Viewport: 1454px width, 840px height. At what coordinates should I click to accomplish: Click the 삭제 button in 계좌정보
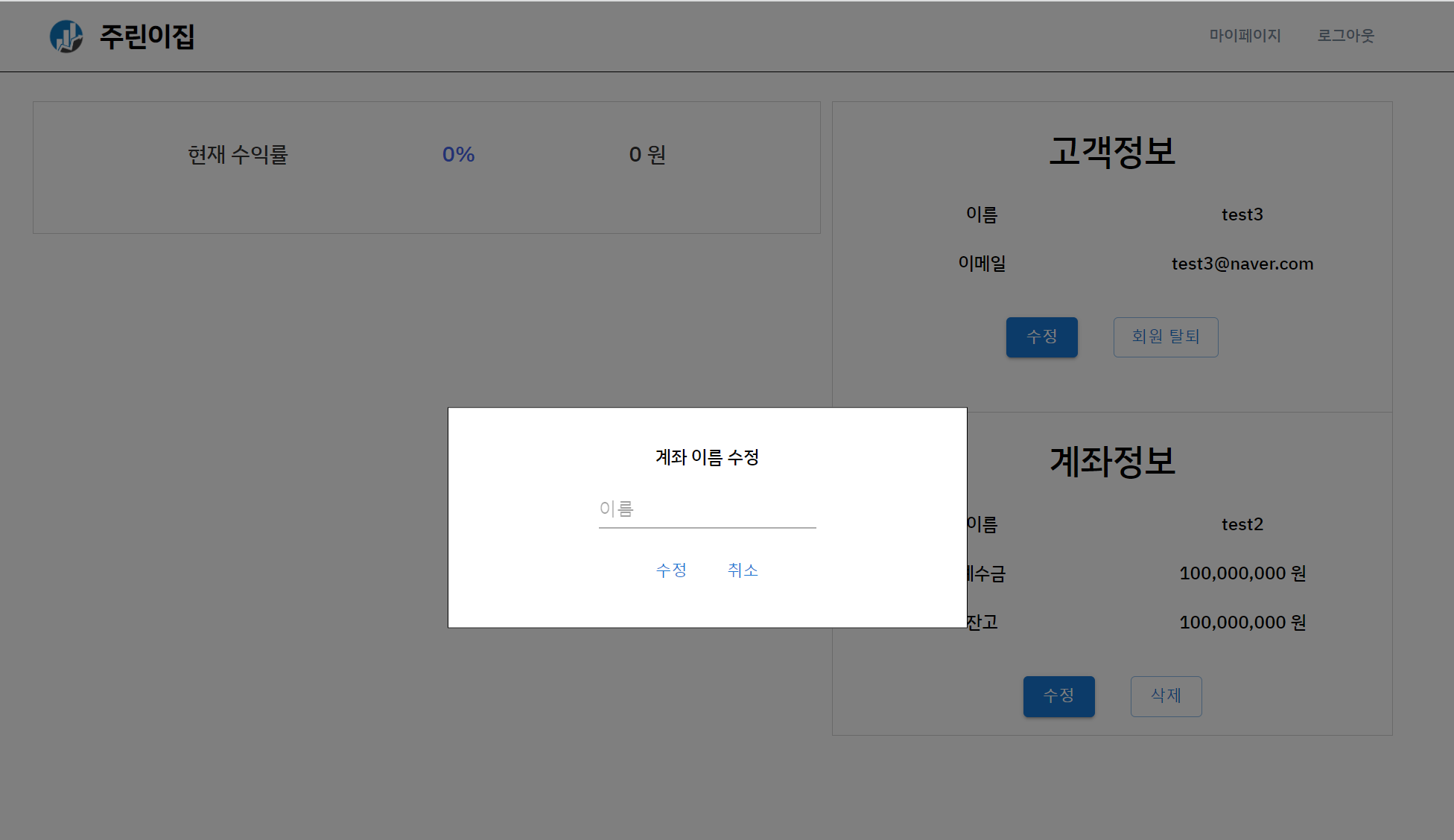(x=1166, y=696)
